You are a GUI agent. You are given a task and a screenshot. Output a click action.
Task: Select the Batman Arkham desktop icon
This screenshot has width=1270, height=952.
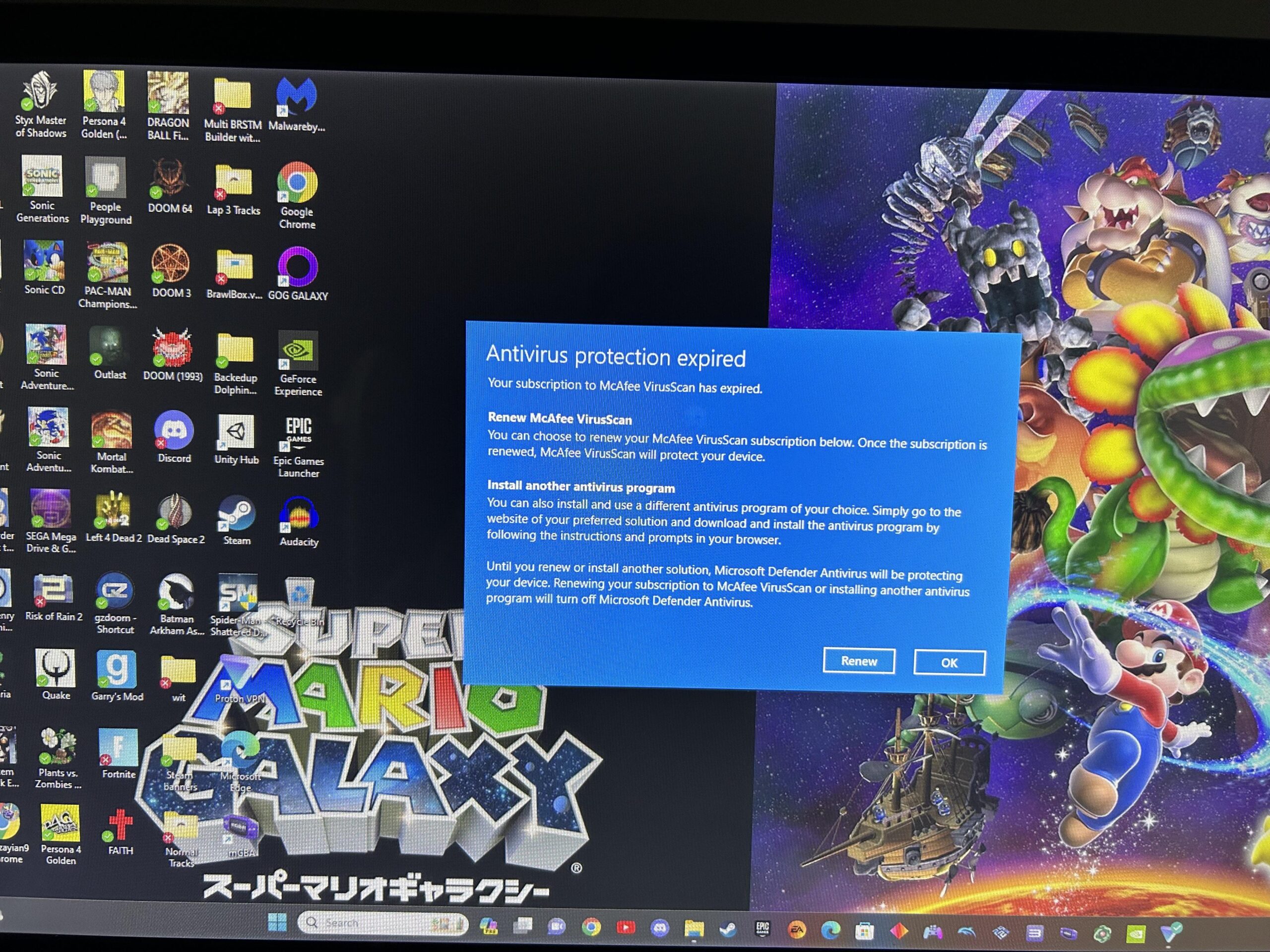177,605
